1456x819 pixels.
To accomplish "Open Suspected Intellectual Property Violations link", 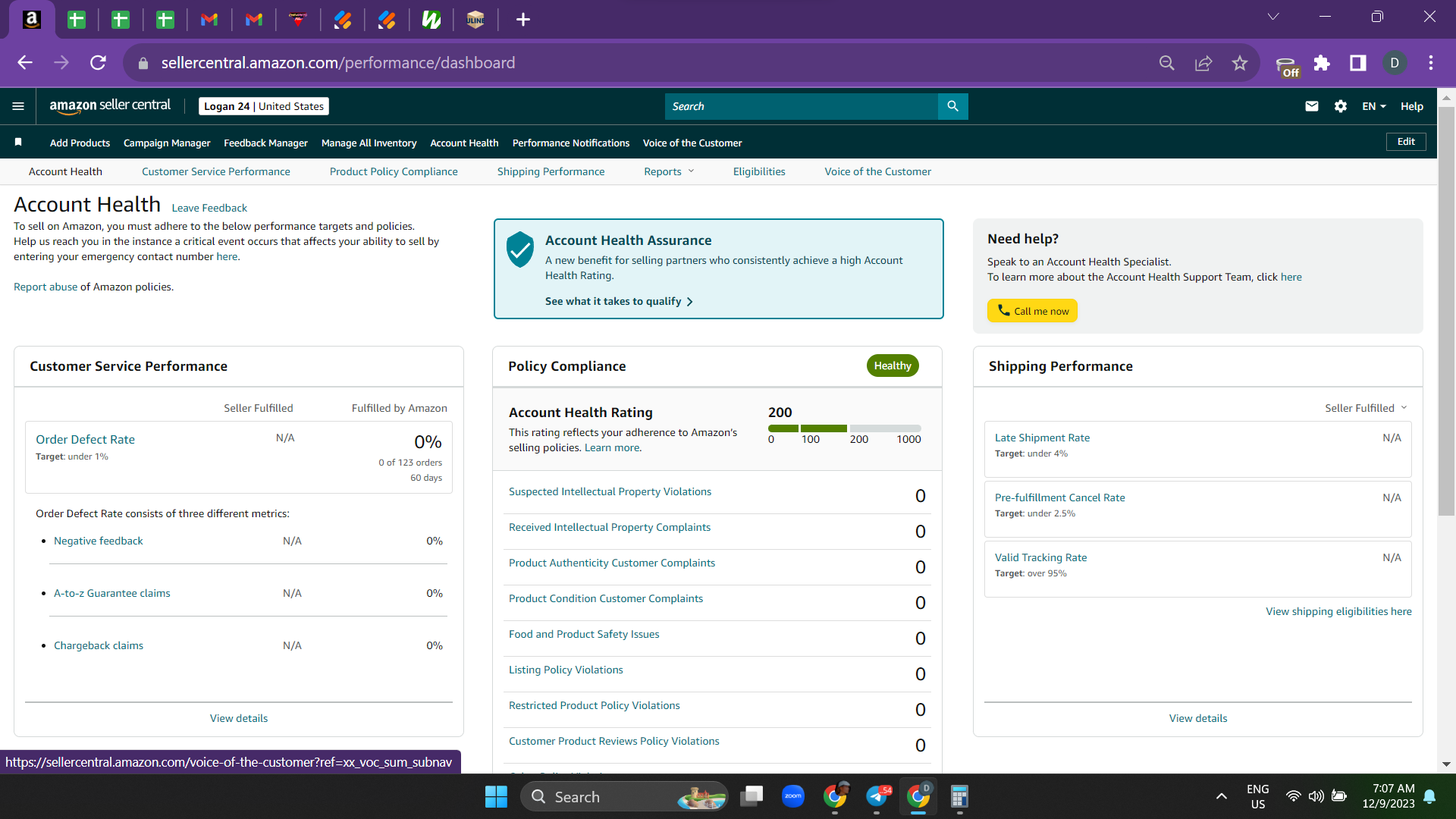I will tap(610, 491).
